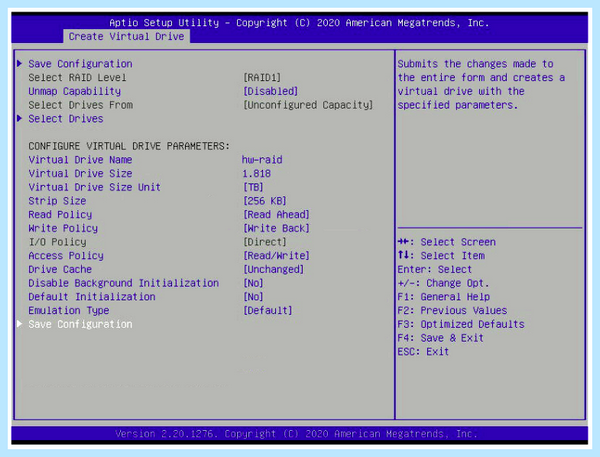Change the Read Policy Read Ahead value
This screenshot has height=457, width=600.
pyautogui.click(x=276, y=214)
